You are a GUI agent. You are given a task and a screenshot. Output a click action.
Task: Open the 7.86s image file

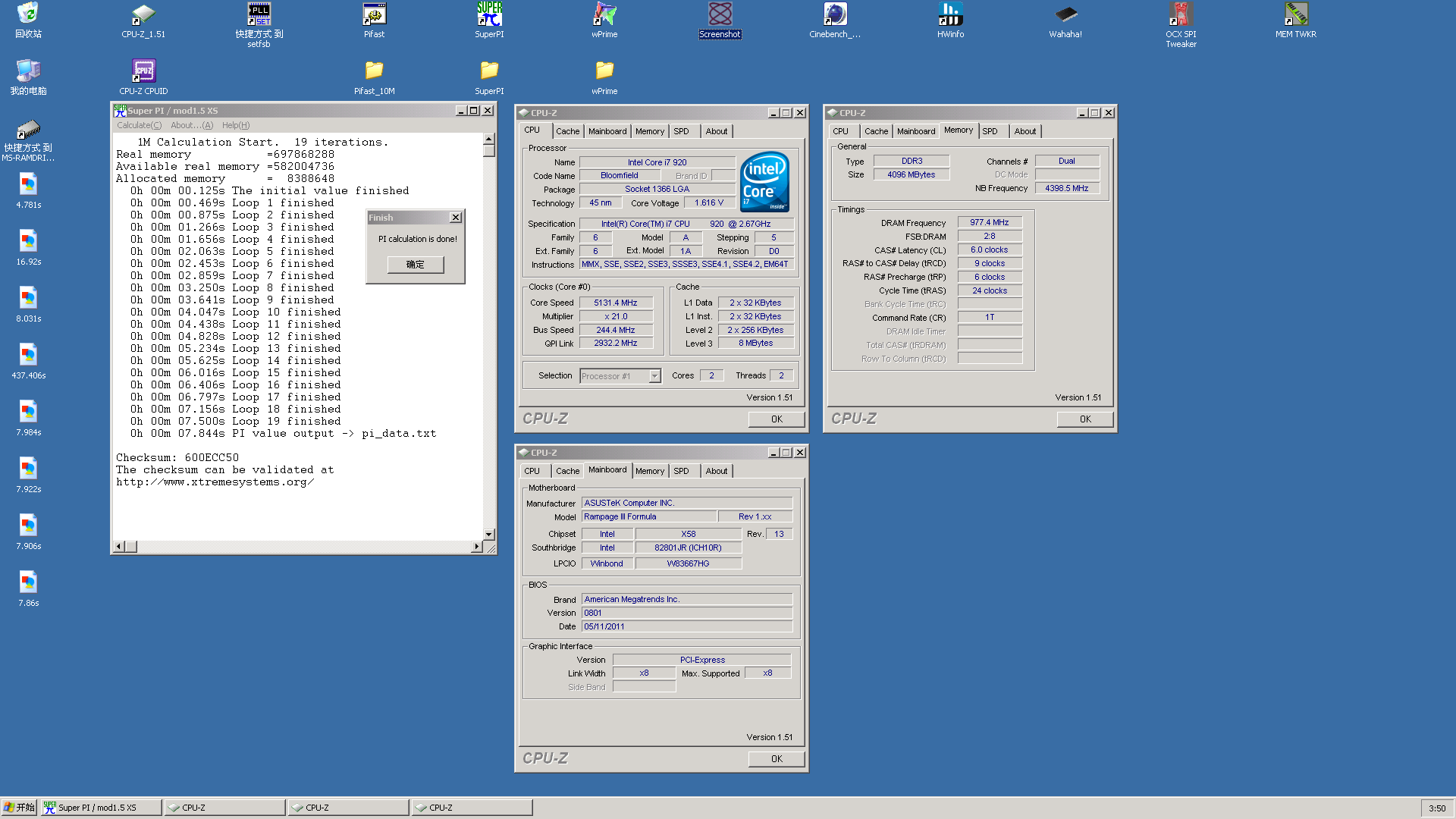pos(28,589)
